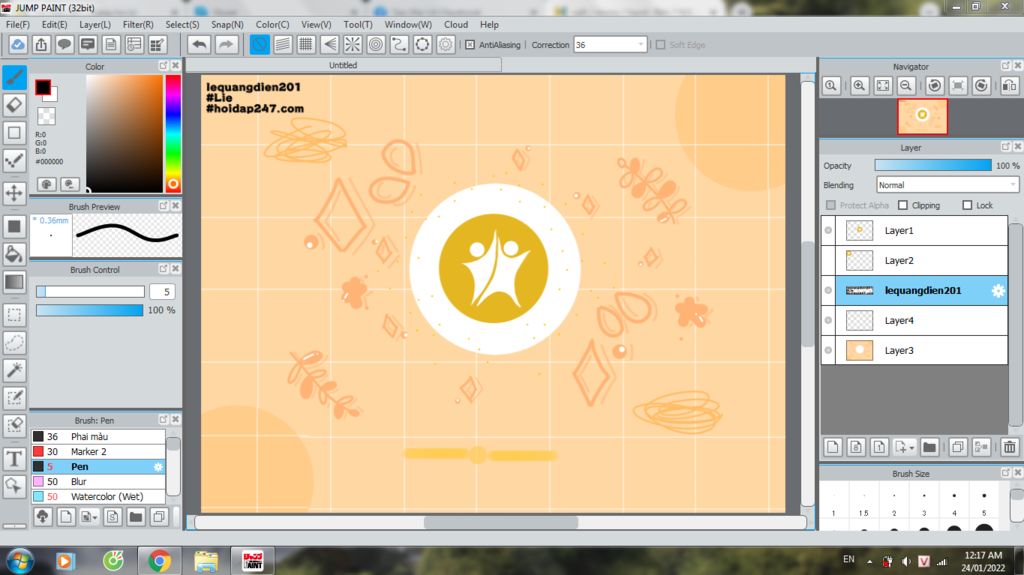Select the Gradient tool
This screenshot has height=575, width=1024.
click(14, 282)
